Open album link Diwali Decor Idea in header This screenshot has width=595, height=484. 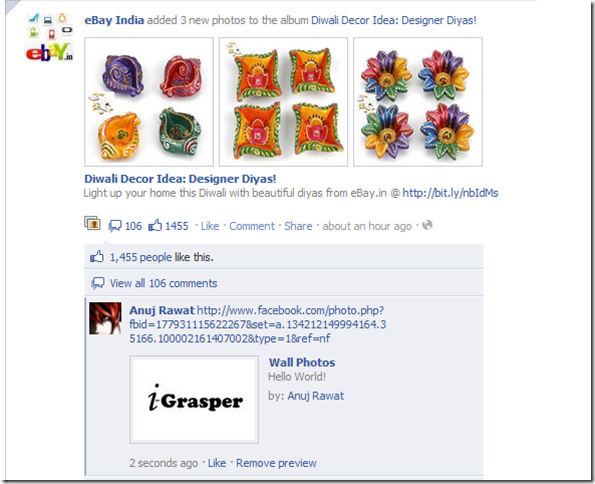[x=394, y=20]
